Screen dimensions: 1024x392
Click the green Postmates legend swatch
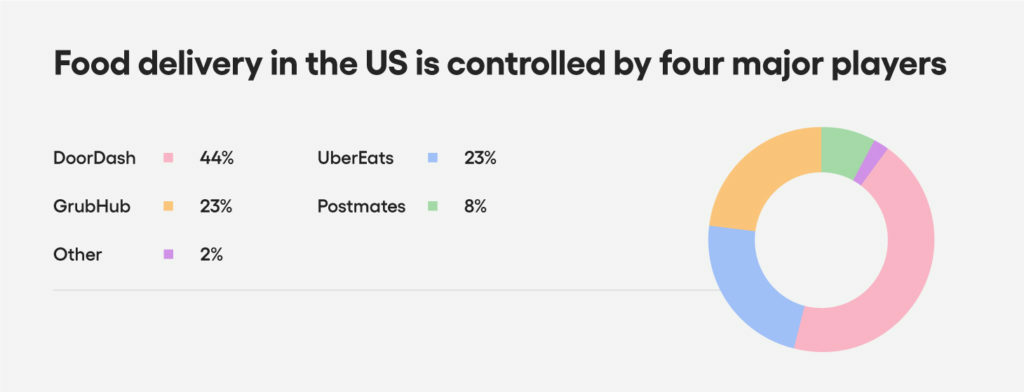tap(432, 206)
